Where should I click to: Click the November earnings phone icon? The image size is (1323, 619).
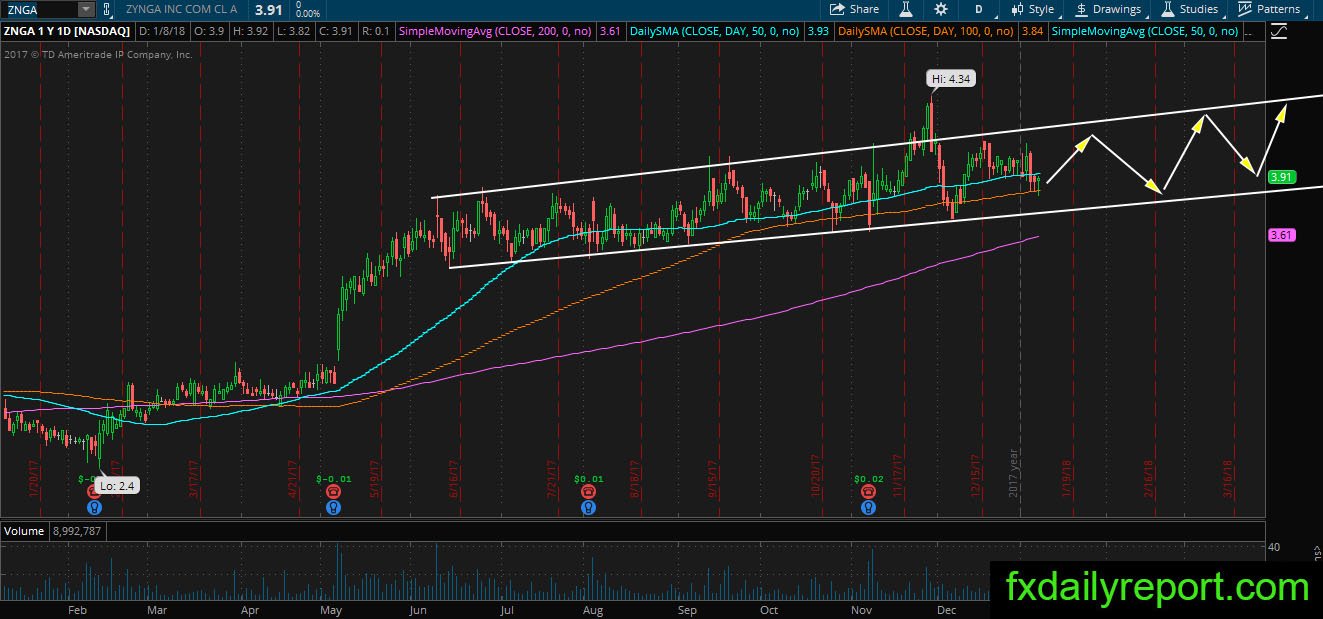tap(869, 491)
